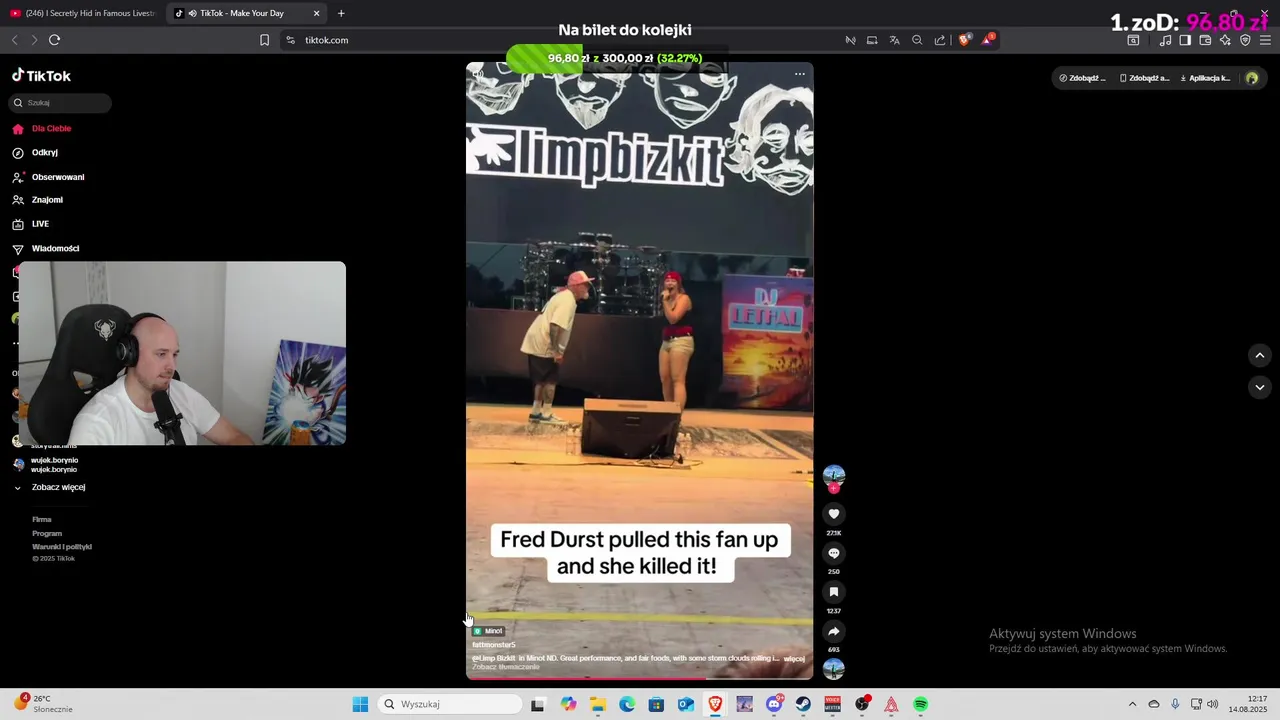Click the Windows Start button
The image size is (1280, 720).
[x=360, y=704]
